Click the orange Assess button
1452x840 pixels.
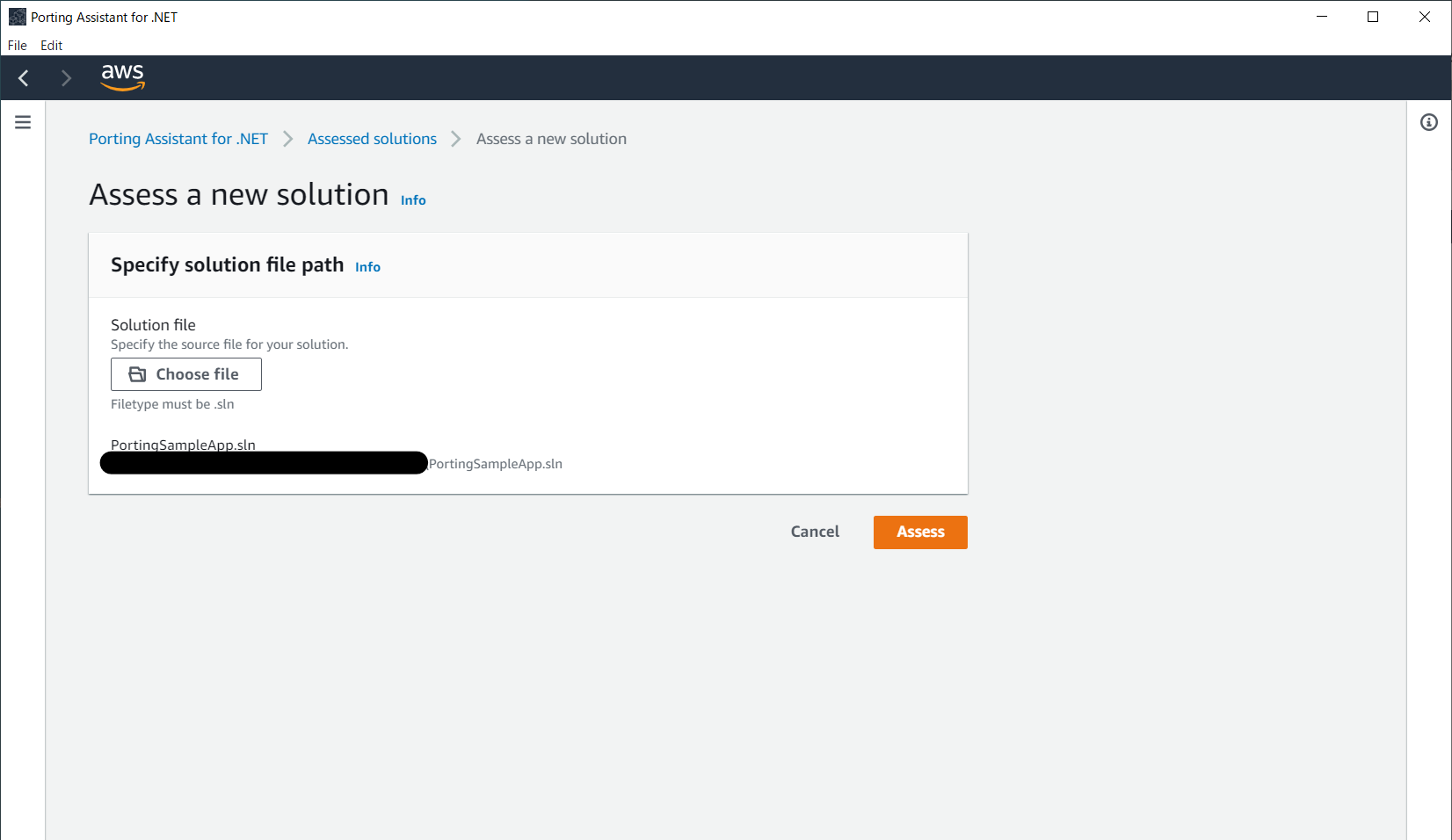(920, 532)
